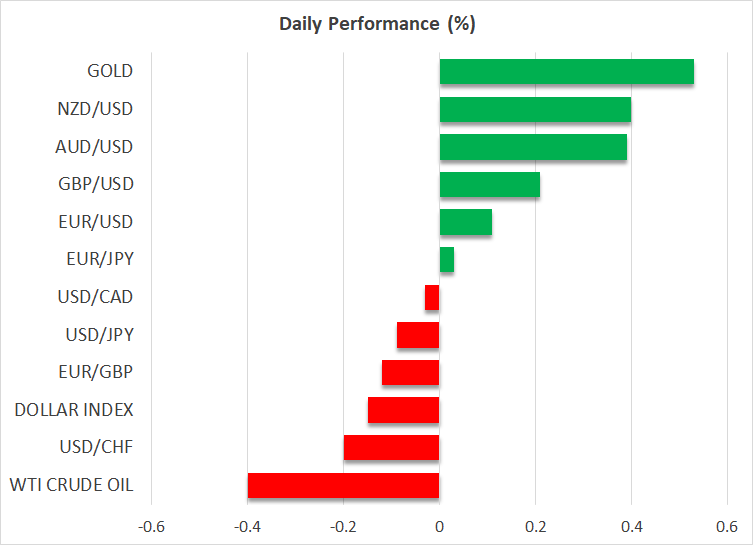The width and height of the screenshot is (753, 545).
Task: Select the WTI CRUDE OIL label
Action: [71, 485]
